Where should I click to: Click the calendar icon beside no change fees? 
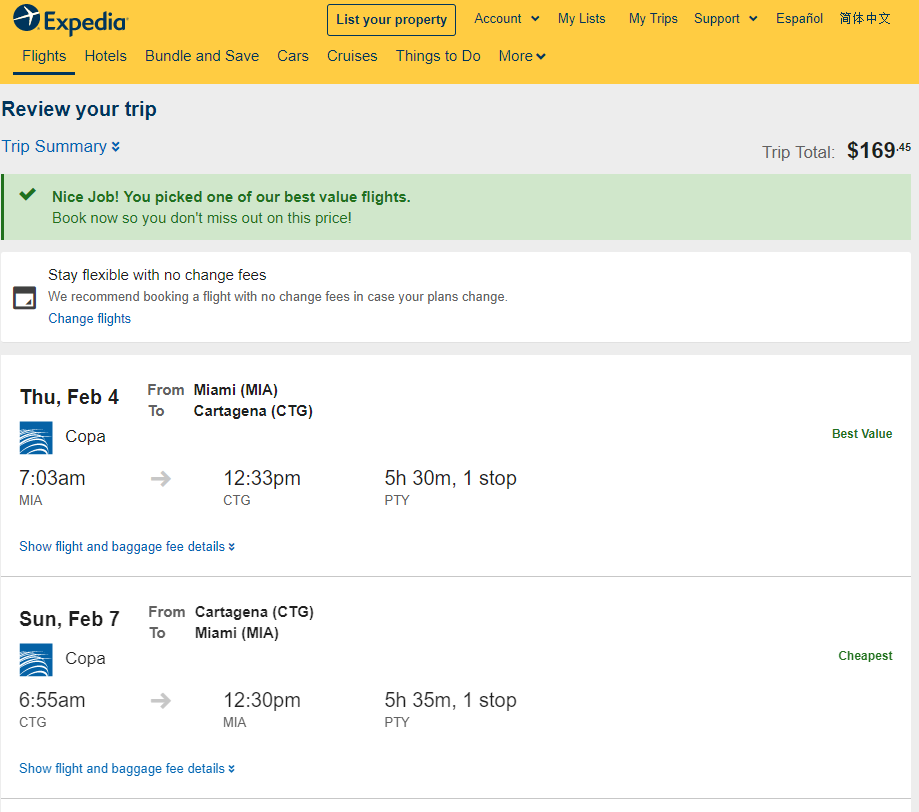[x=25, y=298]
